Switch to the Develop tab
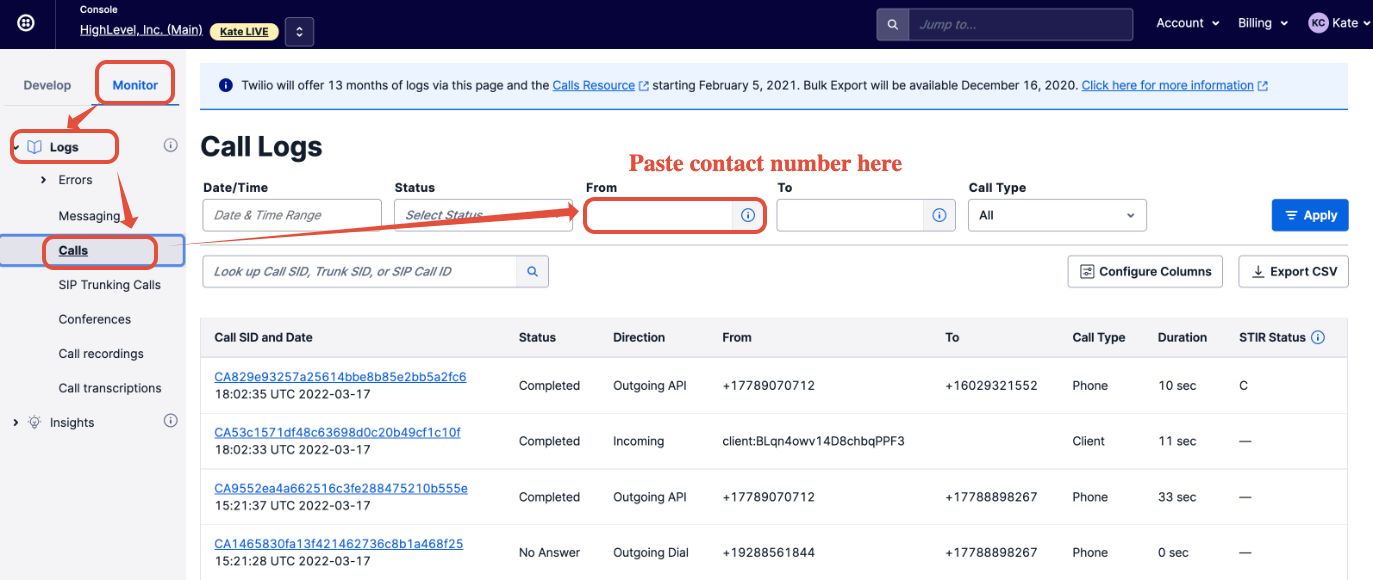 click(x=47, y=85)
